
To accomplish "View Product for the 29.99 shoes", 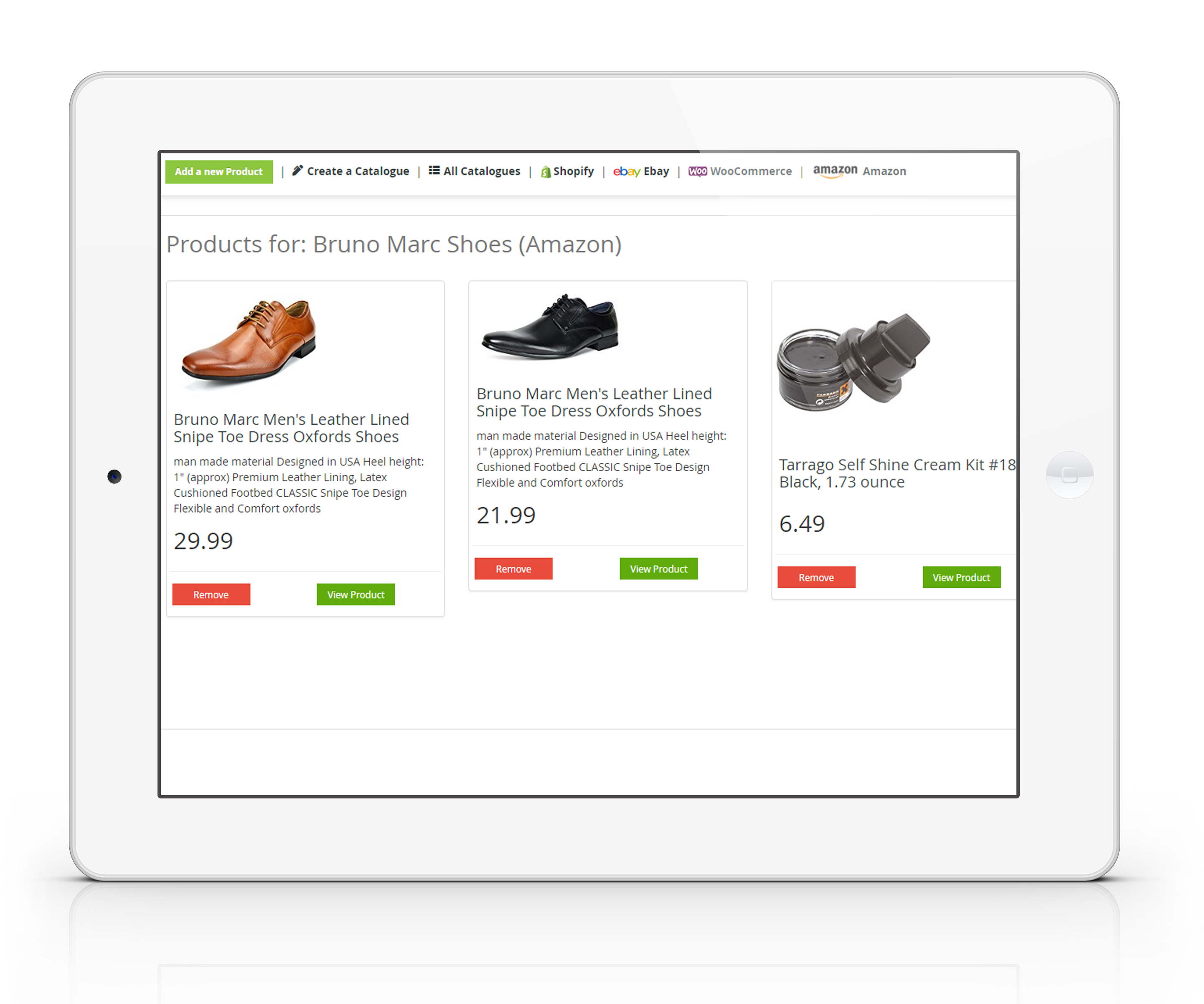I will 356,595.
